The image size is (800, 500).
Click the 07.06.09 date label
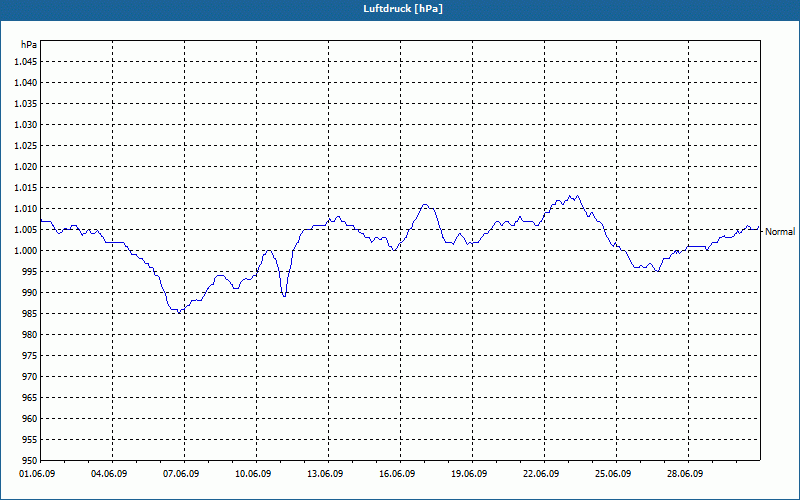coord(181,474)
